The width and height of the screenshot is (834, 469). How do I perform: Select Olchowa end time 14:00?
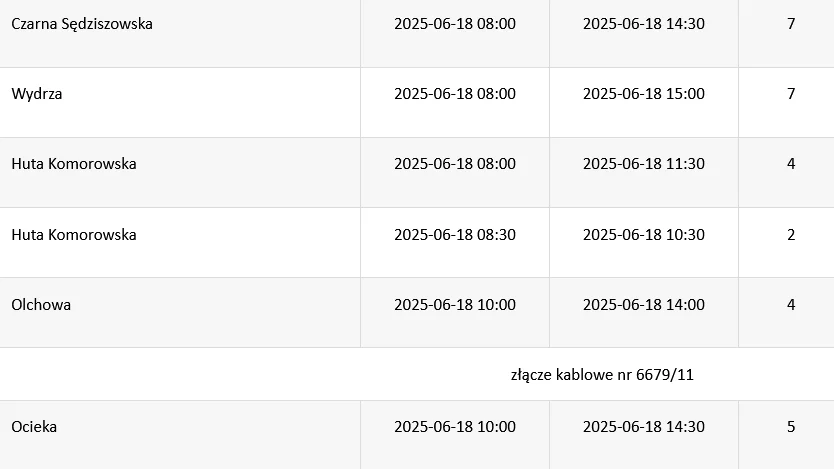[644, 305]
